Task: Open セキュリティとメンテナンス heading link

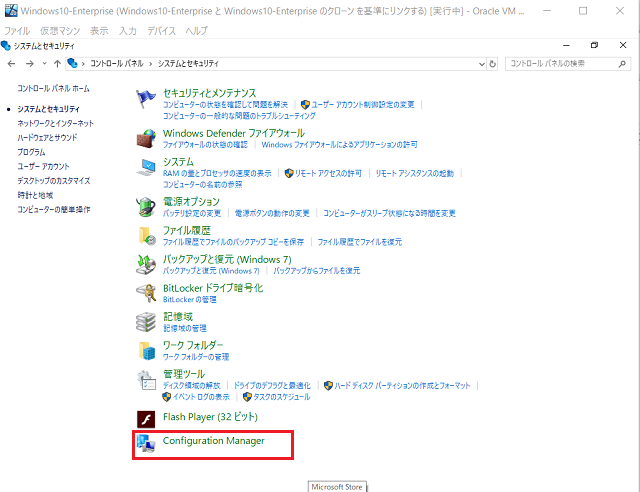Action: coord(209,93)
